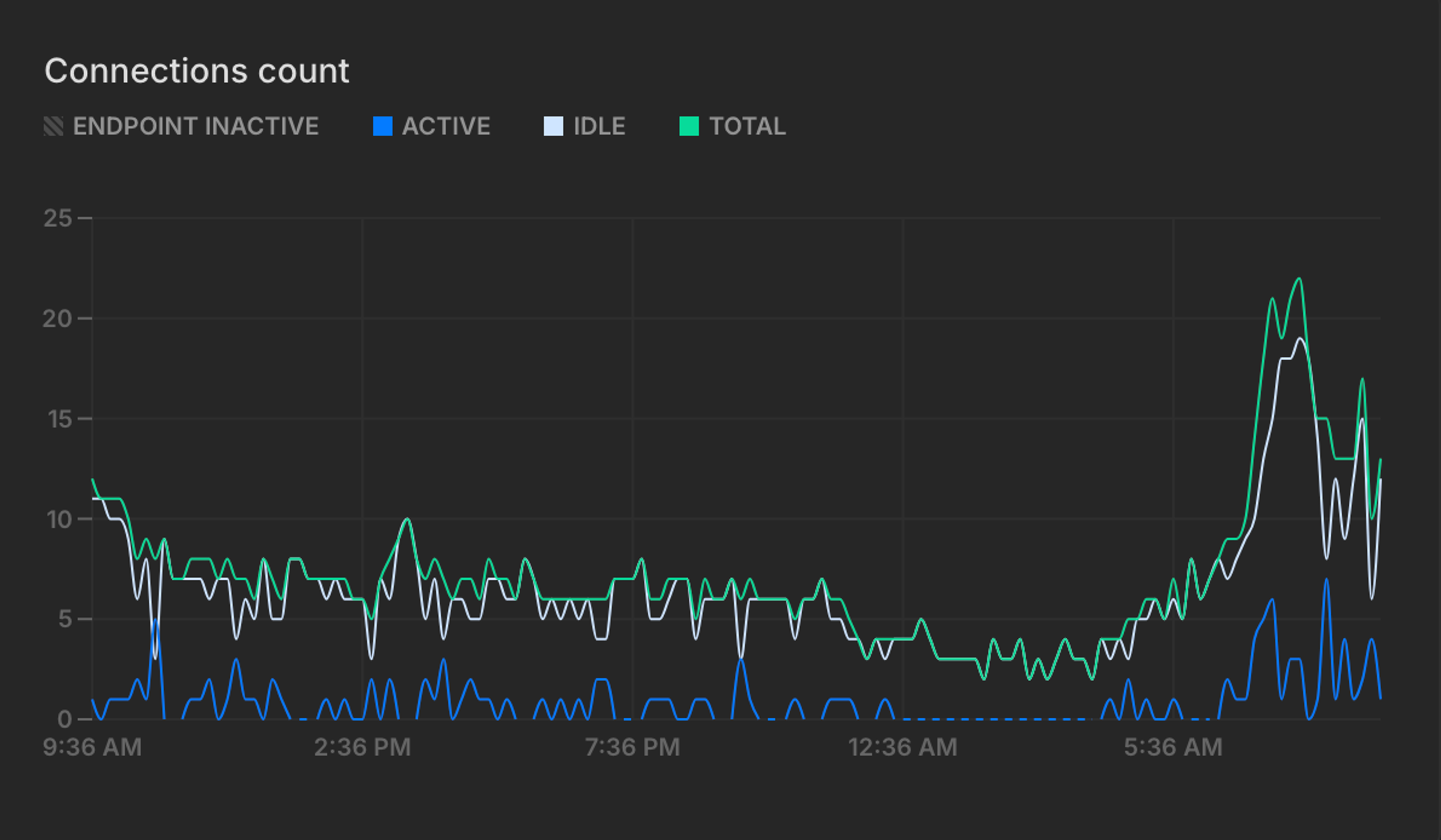Click the 20 y-axis tick label

point(57,319)
